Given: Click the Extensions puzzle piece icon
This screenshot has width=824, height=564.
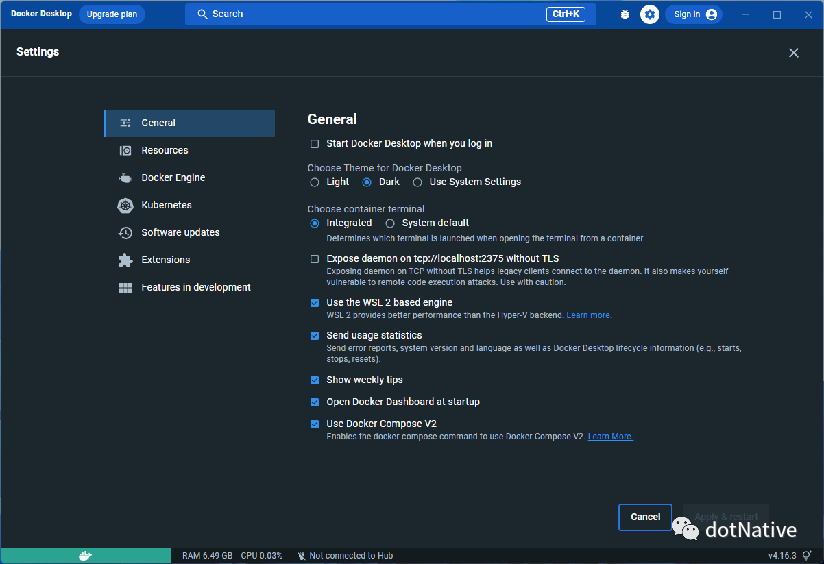Looking at the screenshot, I should click(125, 260).
